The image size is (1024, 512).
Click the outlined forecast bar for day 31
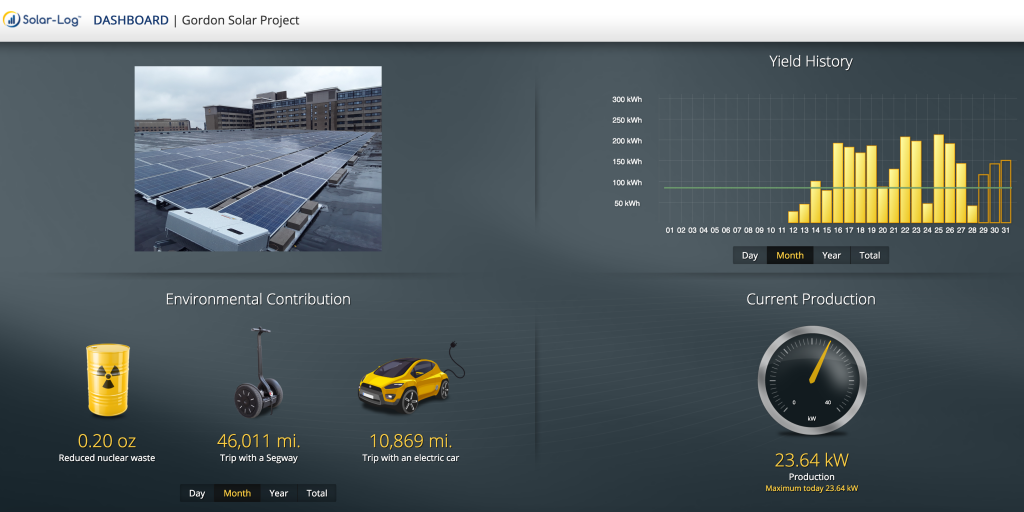(x=1005, y=191)
